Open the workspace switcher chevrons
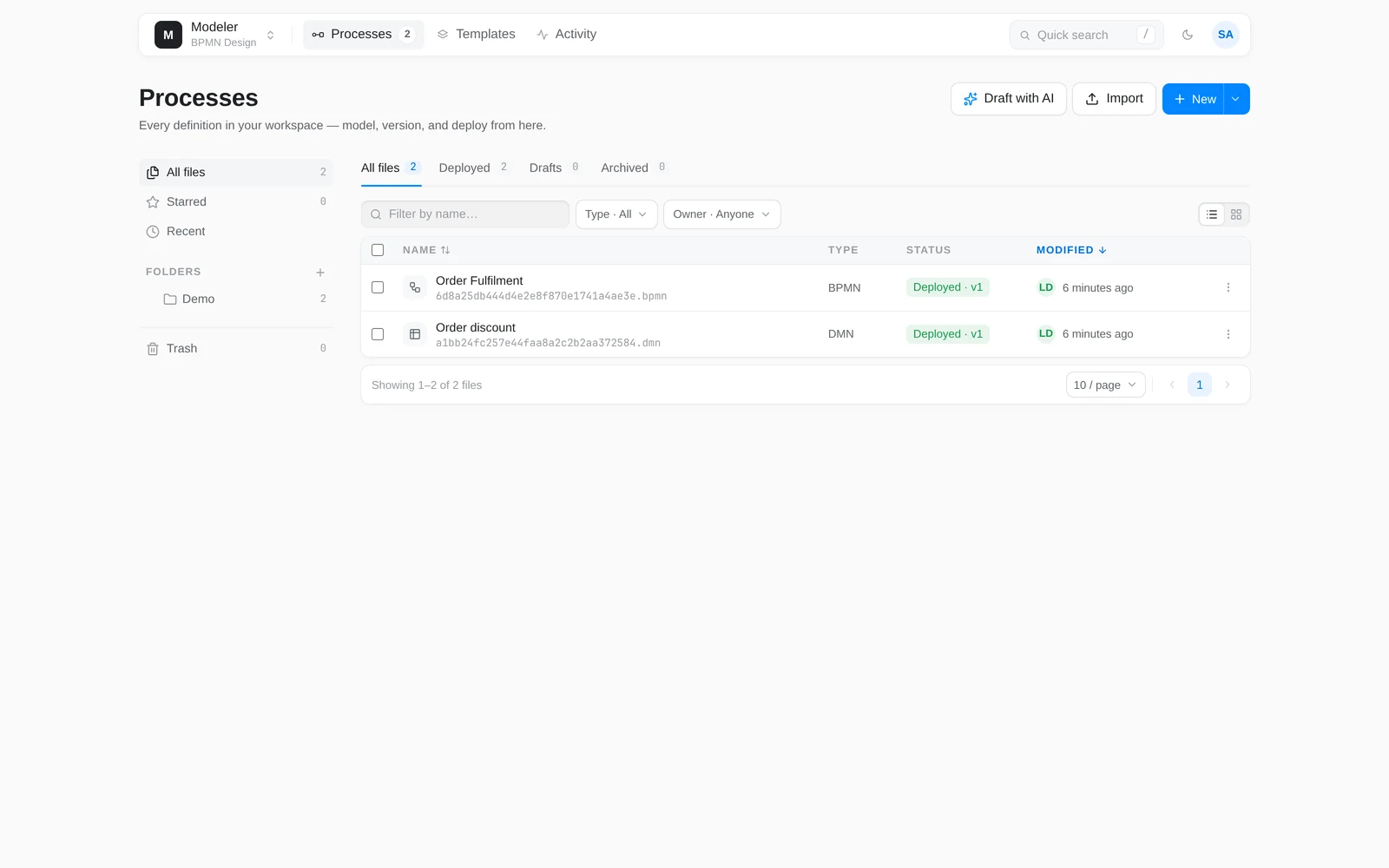Viewport: 1389px width, 868px height. click(271, 35)
